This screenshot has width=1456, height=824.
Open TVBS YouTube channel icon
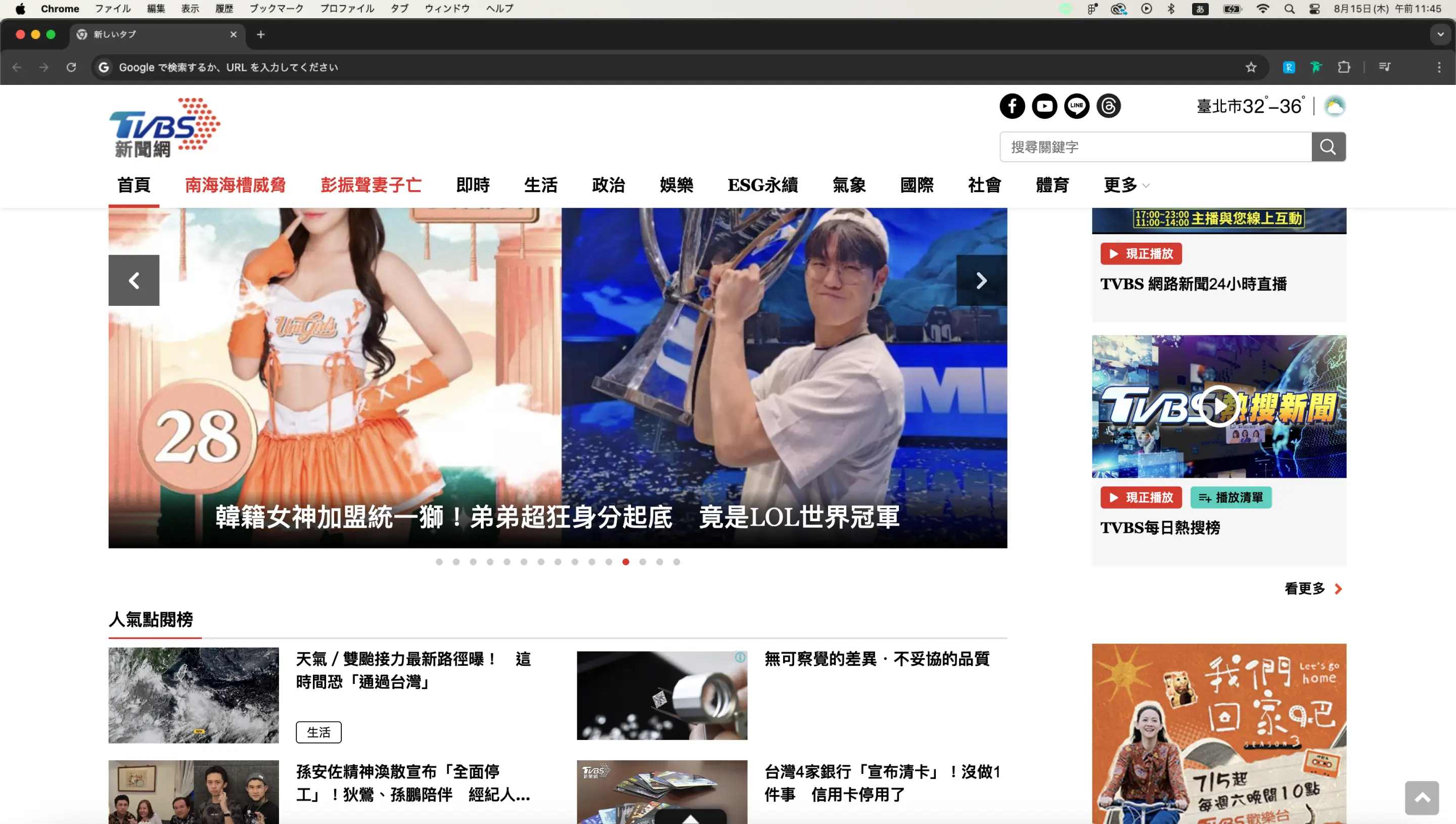click(x=1044, y=106)
